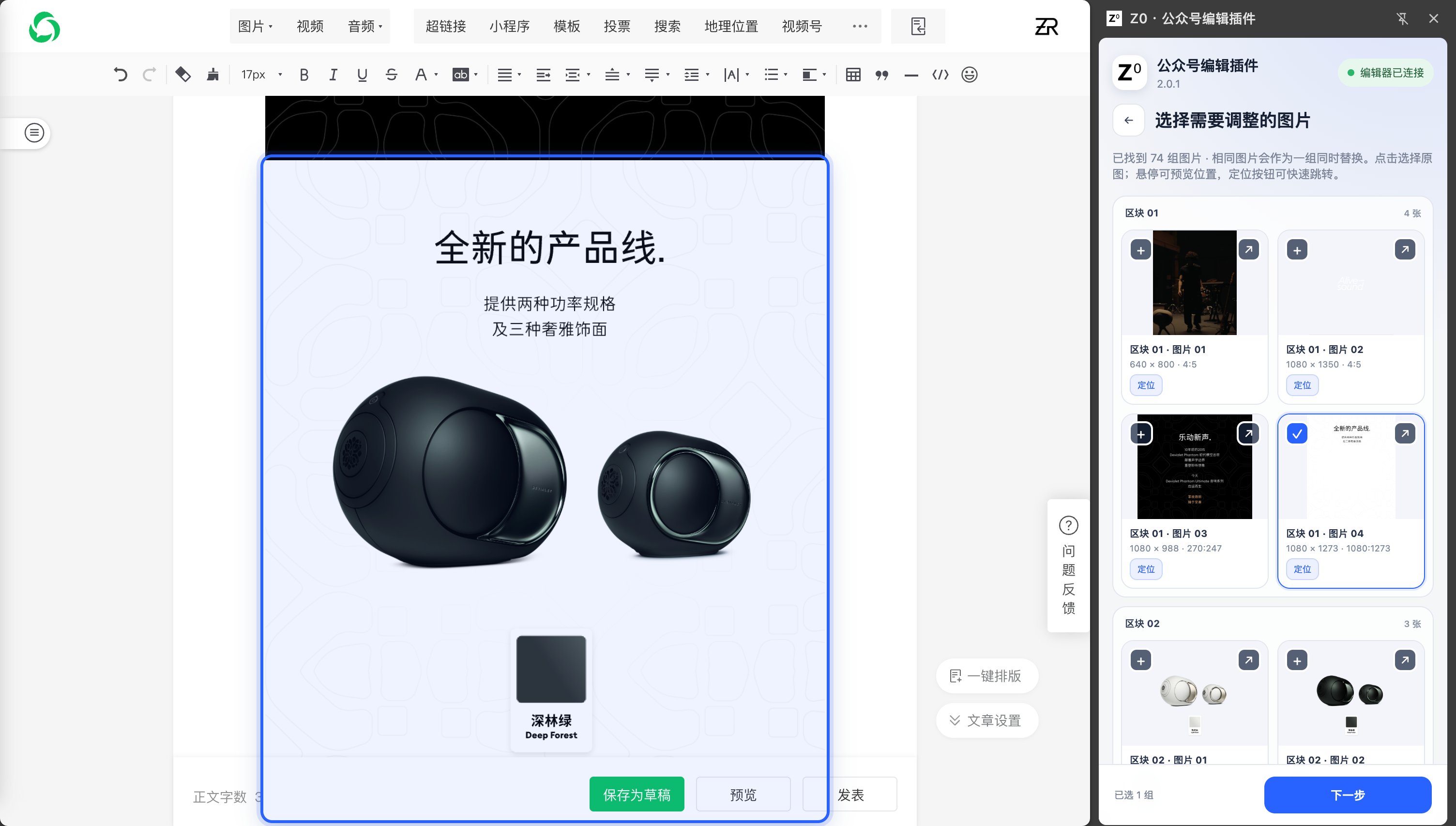Click the 下一步 button

click(1347, 794)
